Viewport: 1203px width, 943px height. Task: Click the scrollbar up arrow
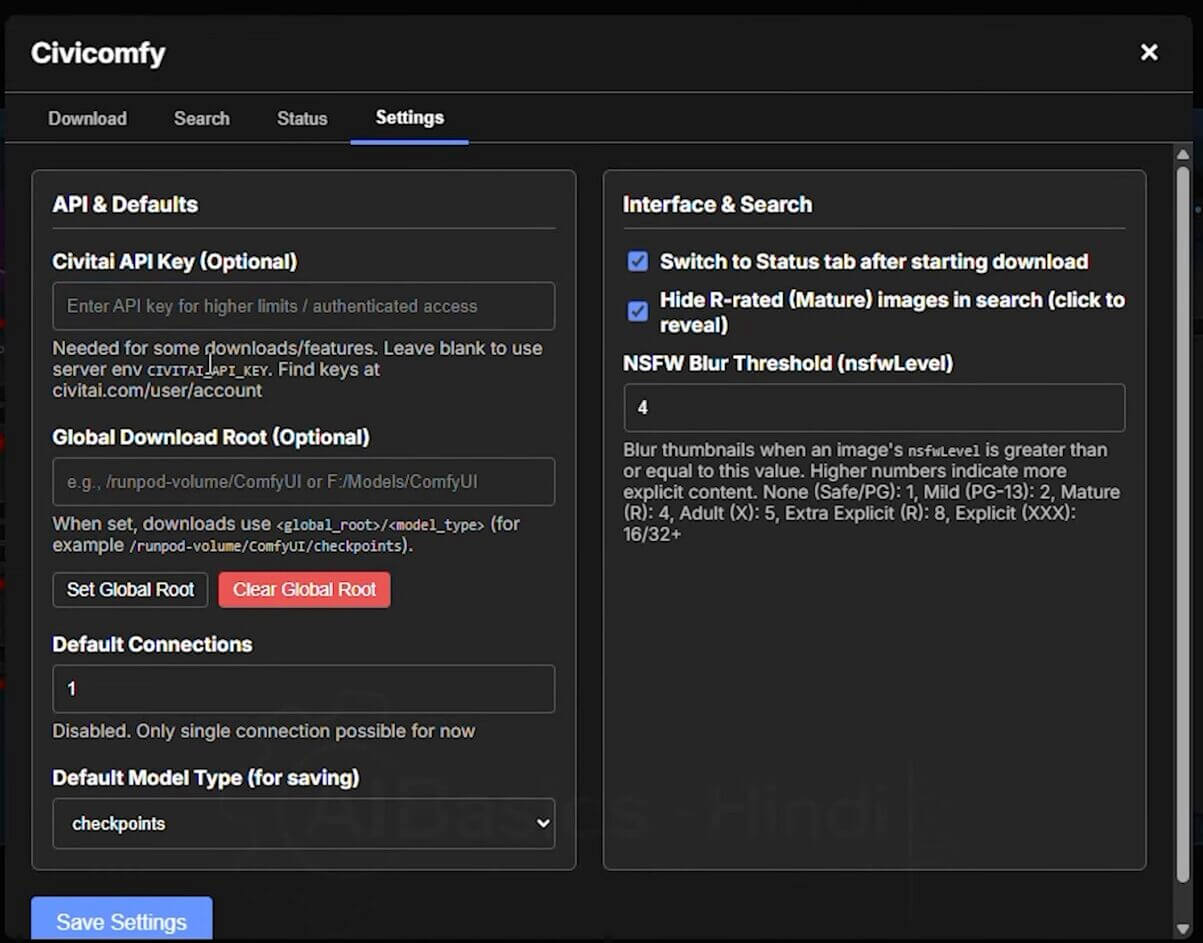click(x=1183, y=155)
